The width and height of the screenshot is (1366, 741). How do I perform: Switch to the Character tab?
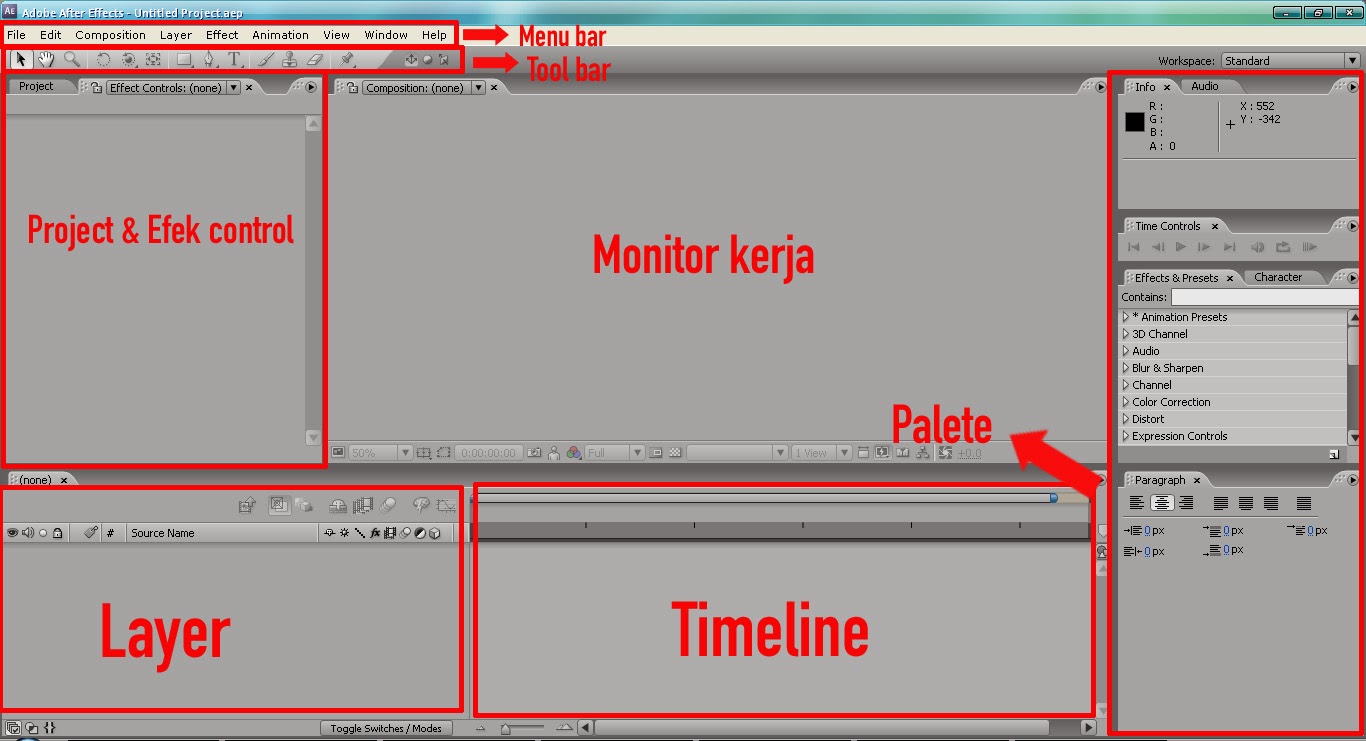(x=1280, y=277)
